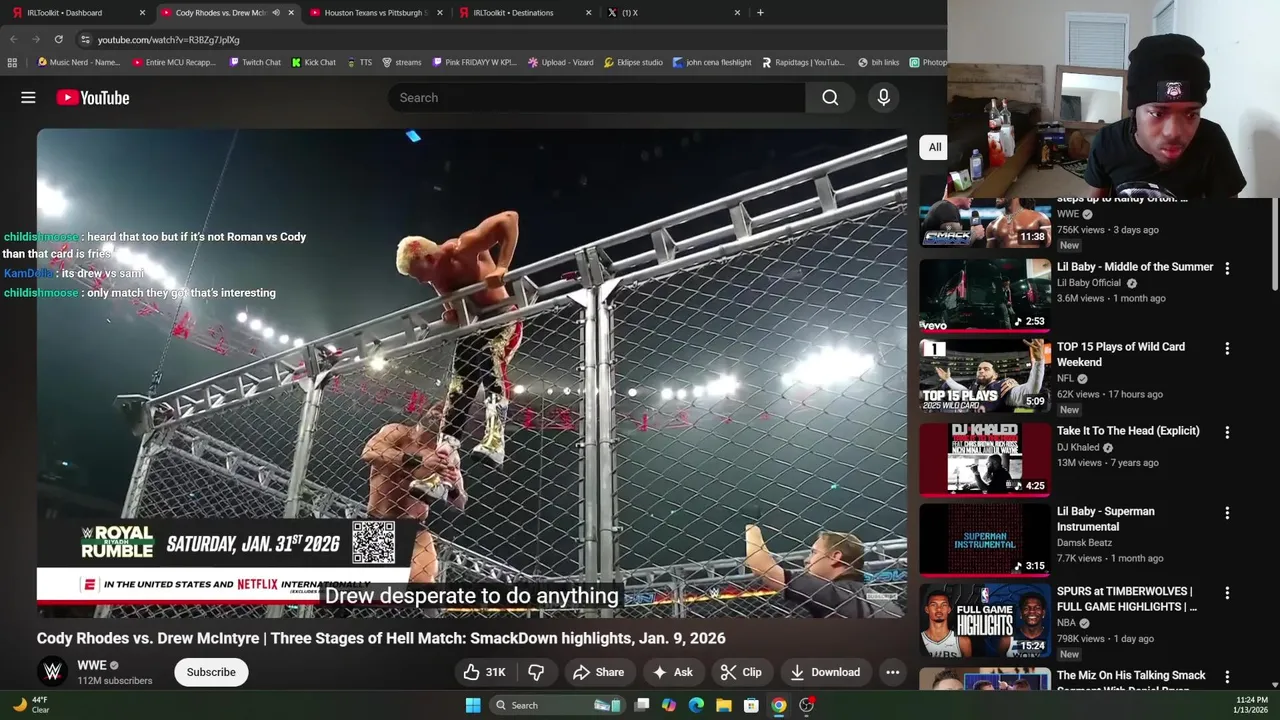
Task: Open options for TOP 15 Plays video
Action: [x=1227, y=348]
